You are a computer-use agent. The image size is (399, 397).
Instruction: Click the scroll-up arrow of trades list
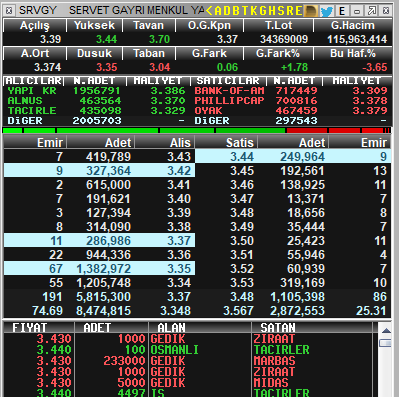[386, 331]
